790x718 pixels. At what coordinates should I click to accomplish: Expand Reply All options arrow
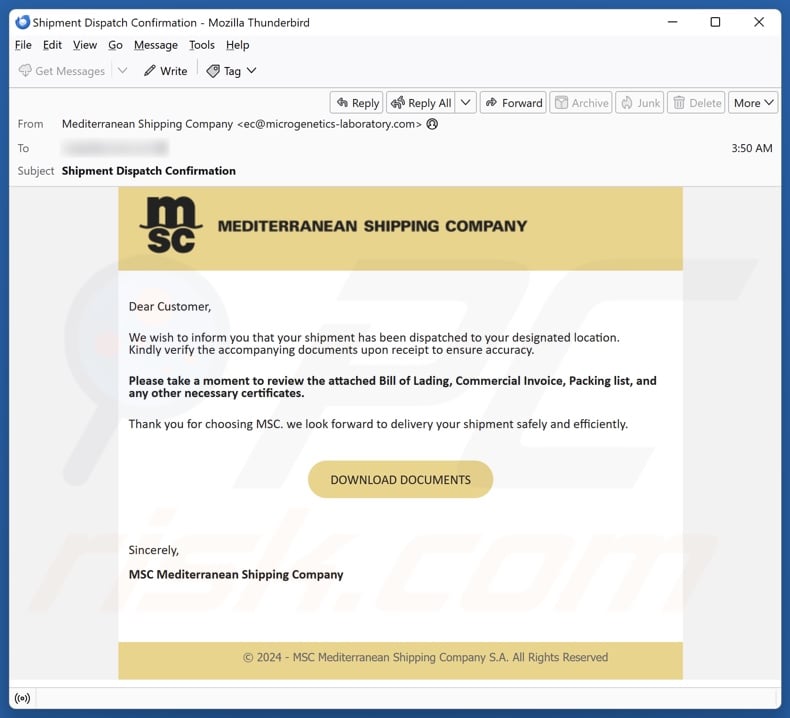466,103
